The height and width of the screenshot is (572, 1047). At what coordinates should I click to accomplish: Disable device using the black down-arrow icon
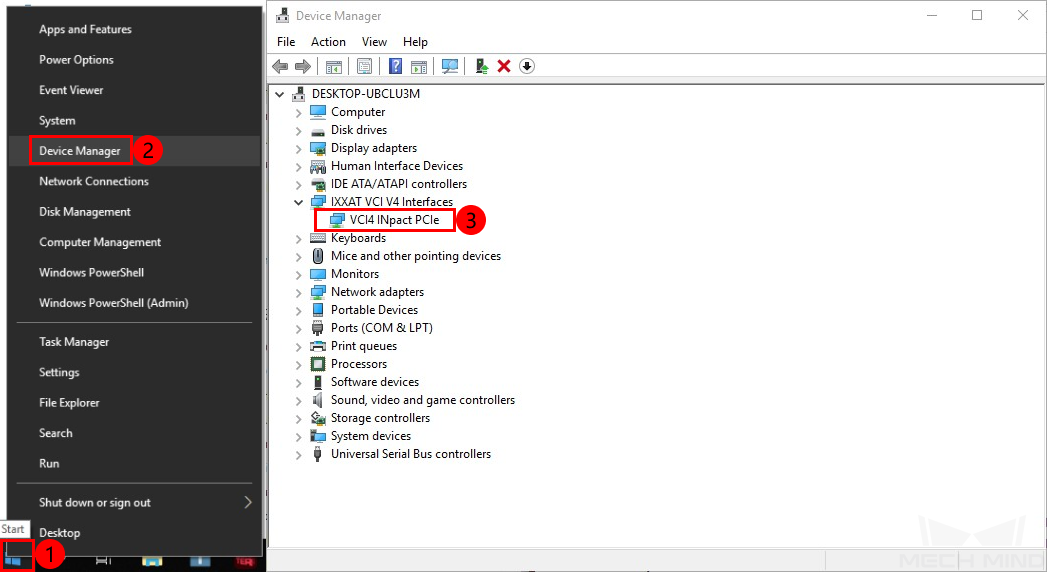click(527, 66)
